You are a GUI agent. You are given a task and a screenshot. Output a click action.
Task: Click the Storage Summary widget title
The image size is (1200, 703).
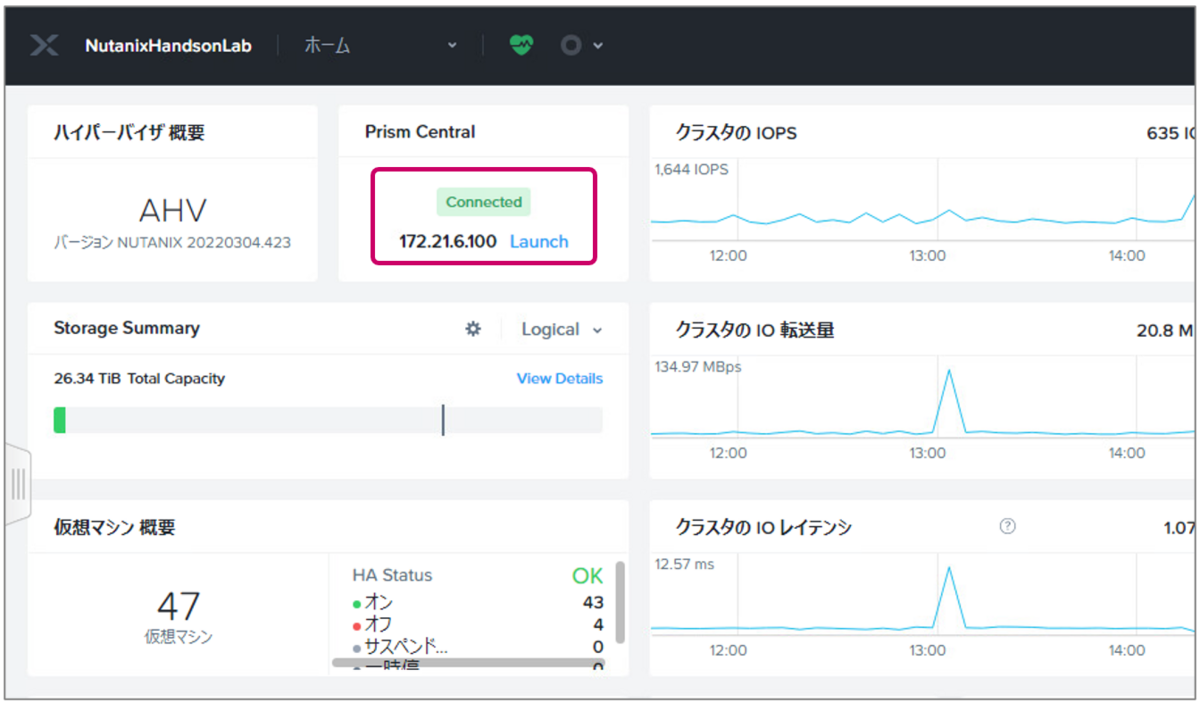[x=127, y=328]
